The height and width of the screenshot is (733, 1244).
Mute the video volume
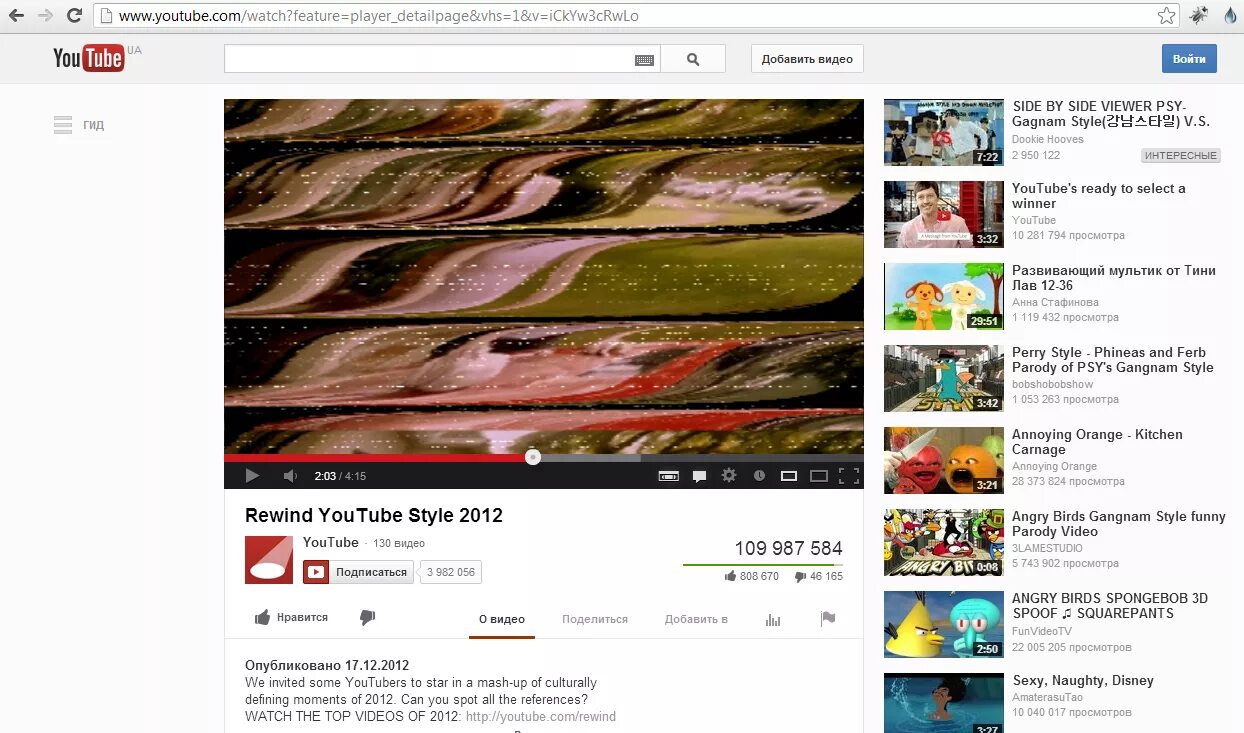coord(289,475)
